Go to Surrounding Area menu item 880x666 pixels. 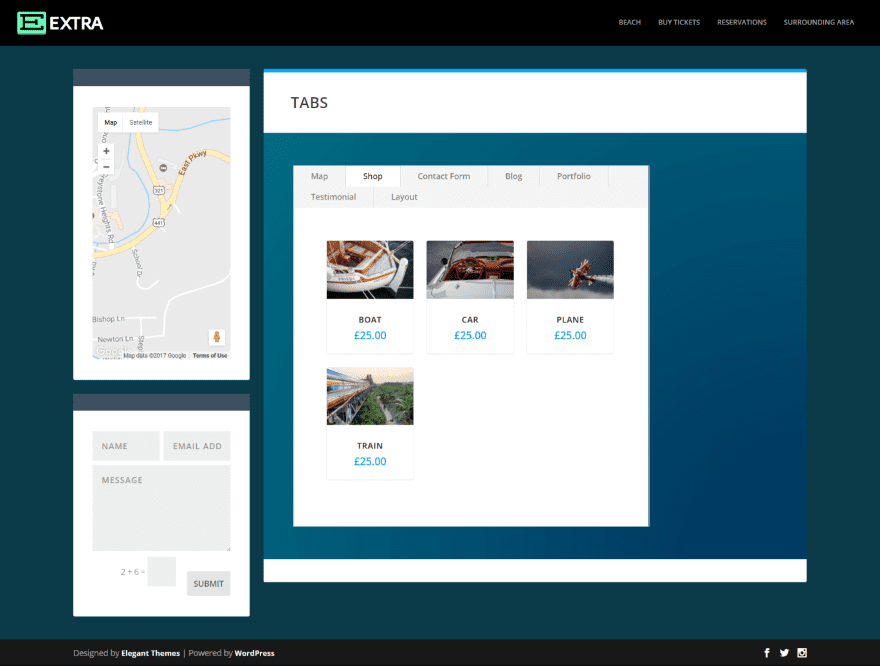[x=818, y=22]
